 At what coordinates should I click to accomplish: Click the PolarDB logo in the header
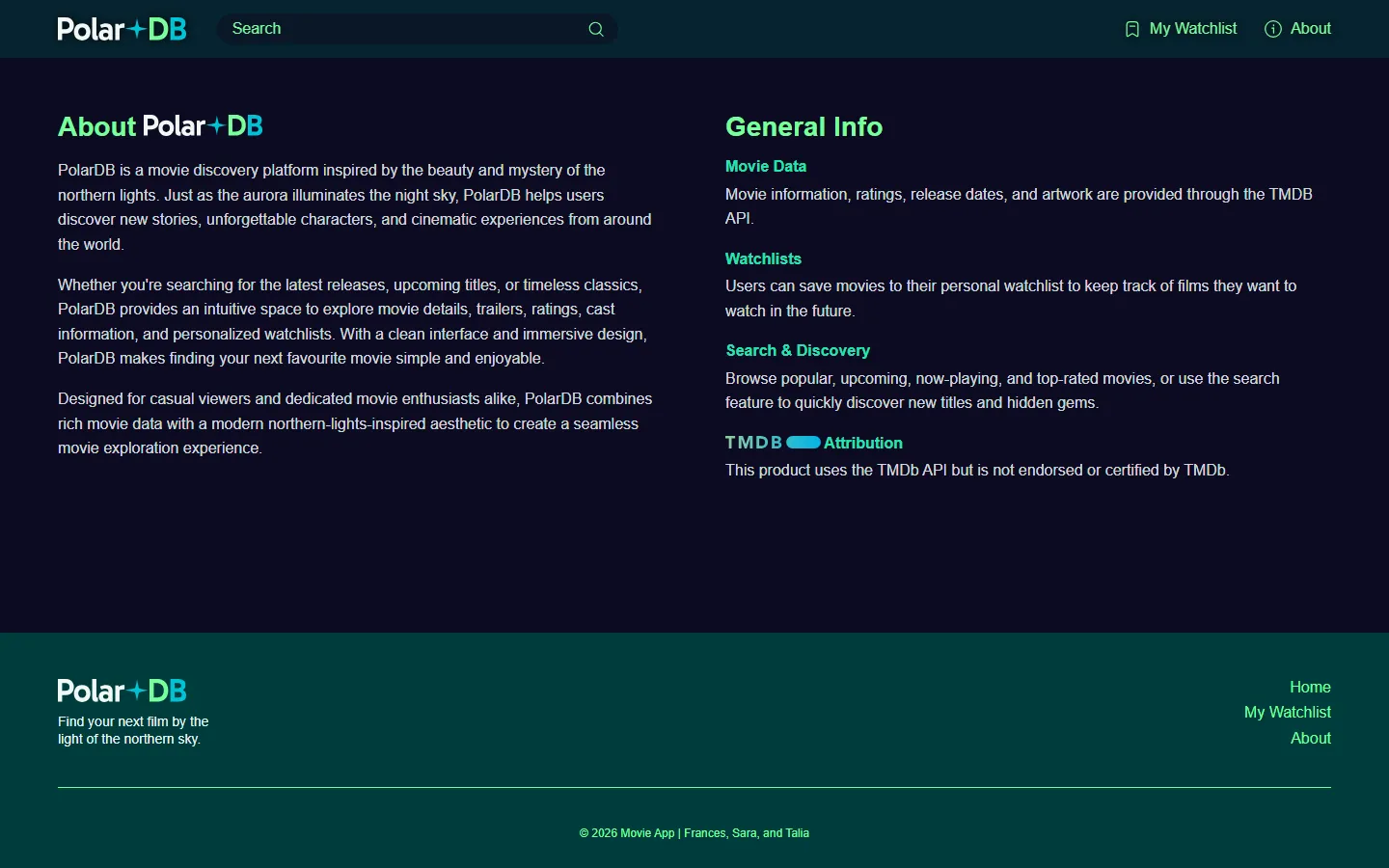(x=122, y=29)
